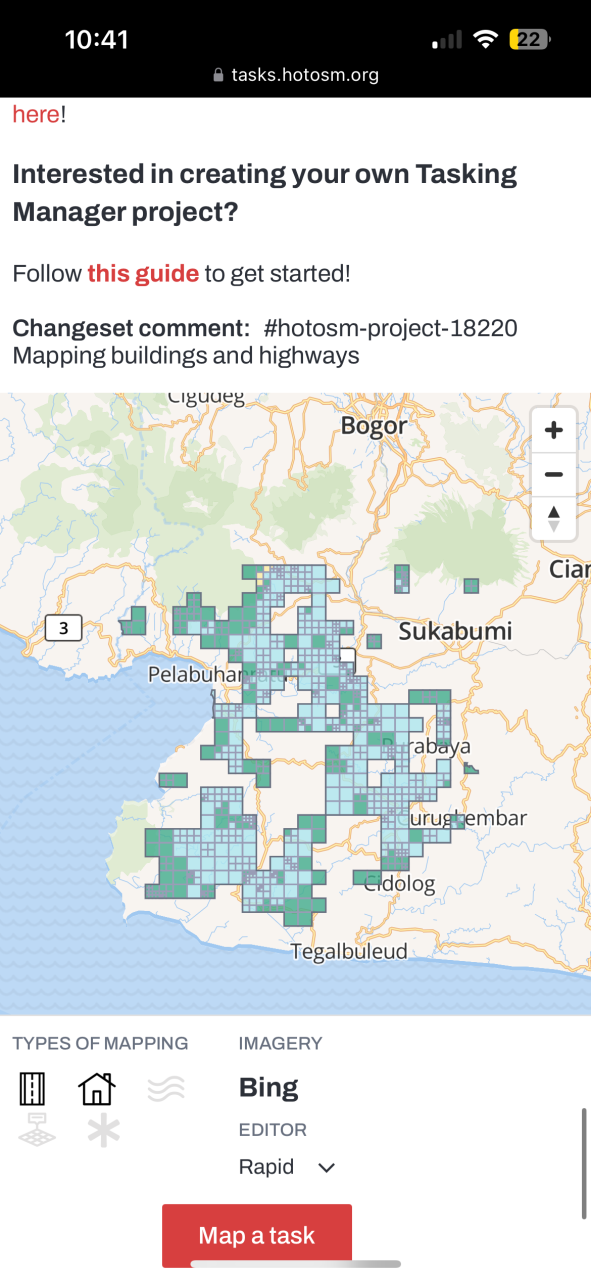Tap the roads mapping type icon

(33, 1088)
